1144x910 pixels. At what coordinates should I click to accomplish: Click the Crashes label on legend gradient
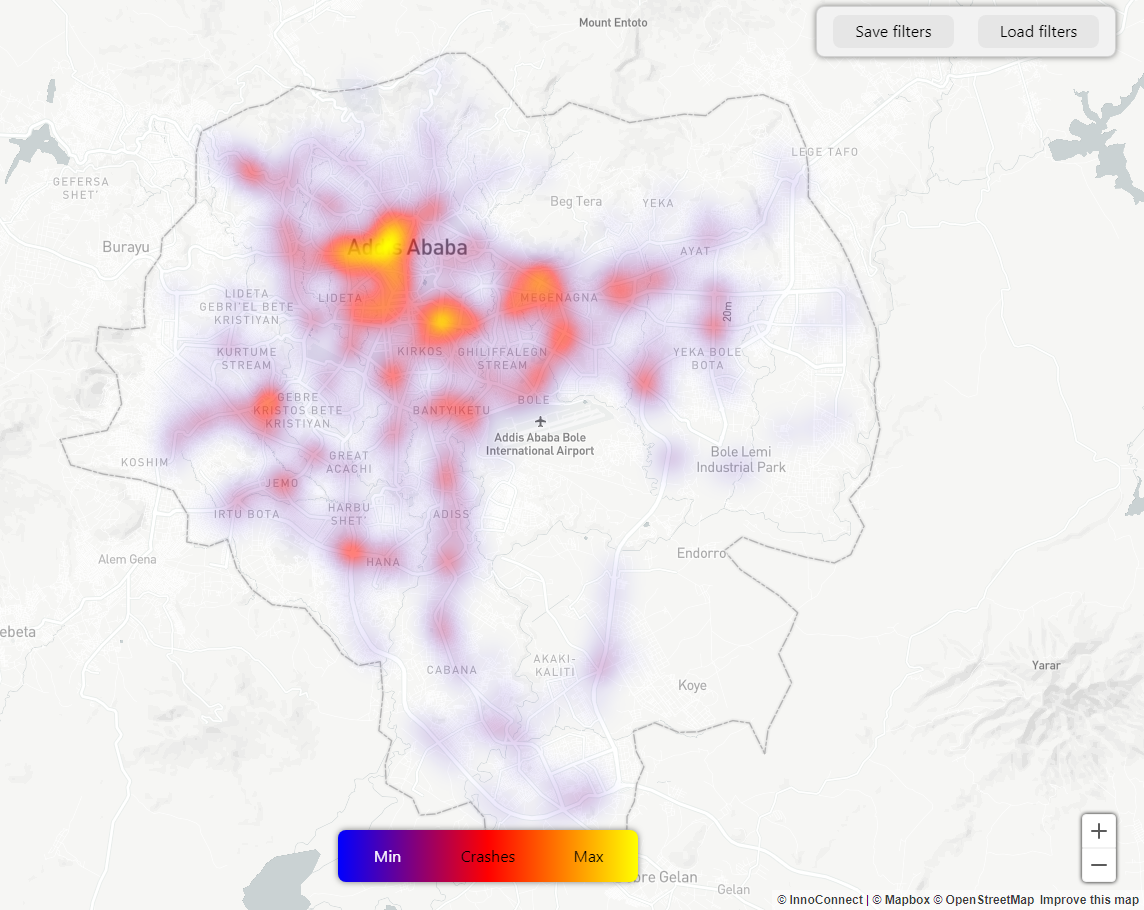click(488, 856)
